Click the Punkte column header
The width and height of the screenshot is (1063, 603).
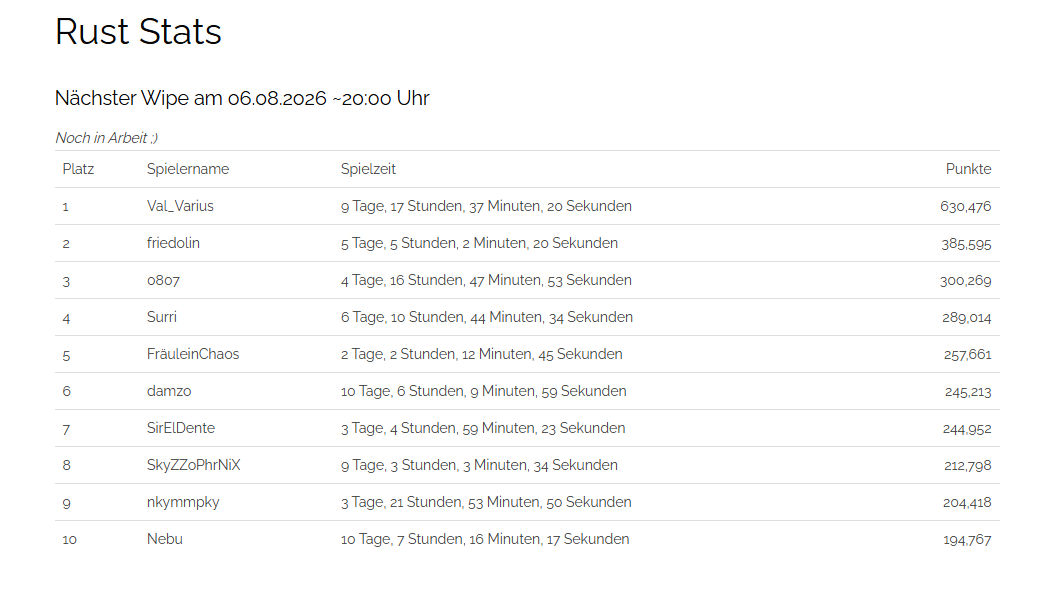pos(968,169)
